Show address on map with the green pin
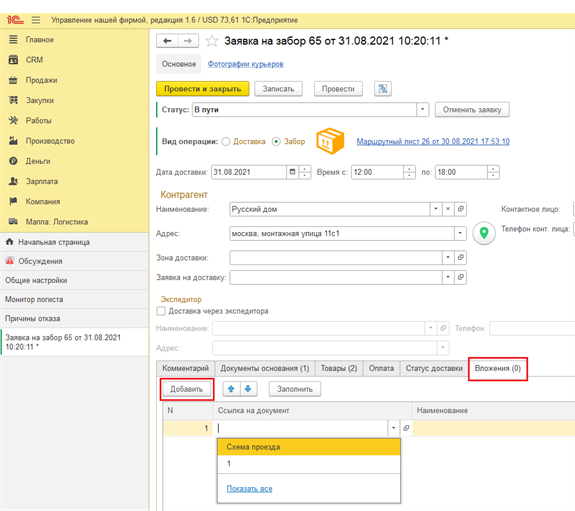The image size is (575, 511). pyautogui.click(x=484, y=233)
